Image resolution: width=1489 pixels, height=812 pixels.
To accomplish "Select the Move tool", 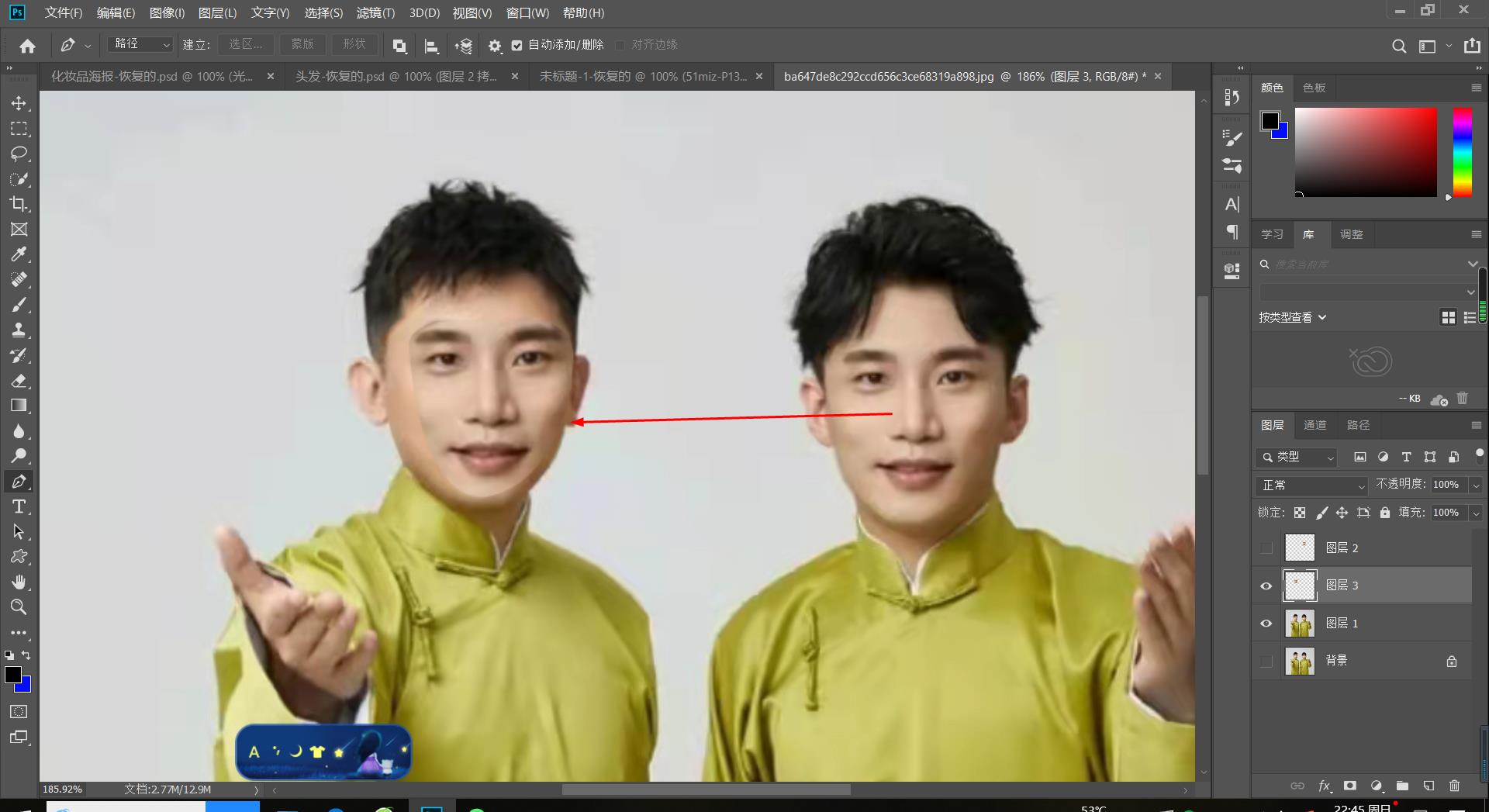I will pos(19,102).
